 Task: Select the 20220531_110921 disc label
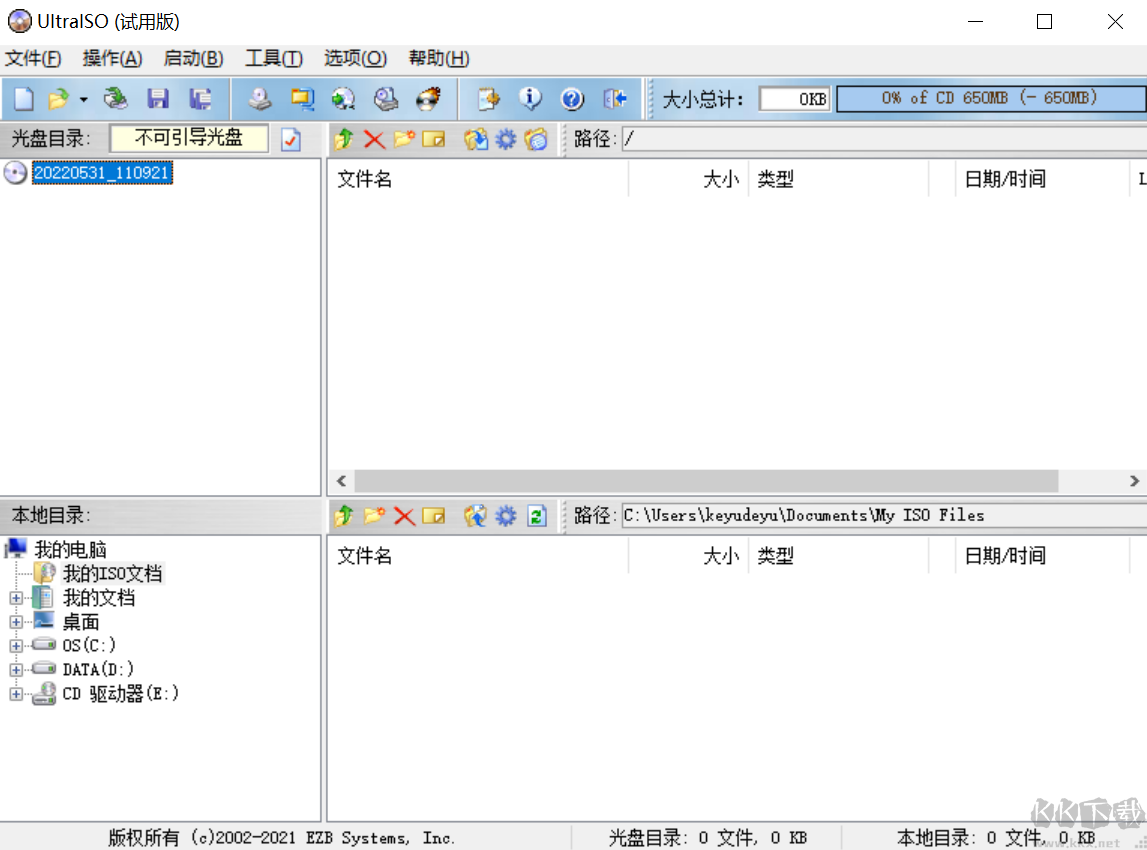[101, 172]
